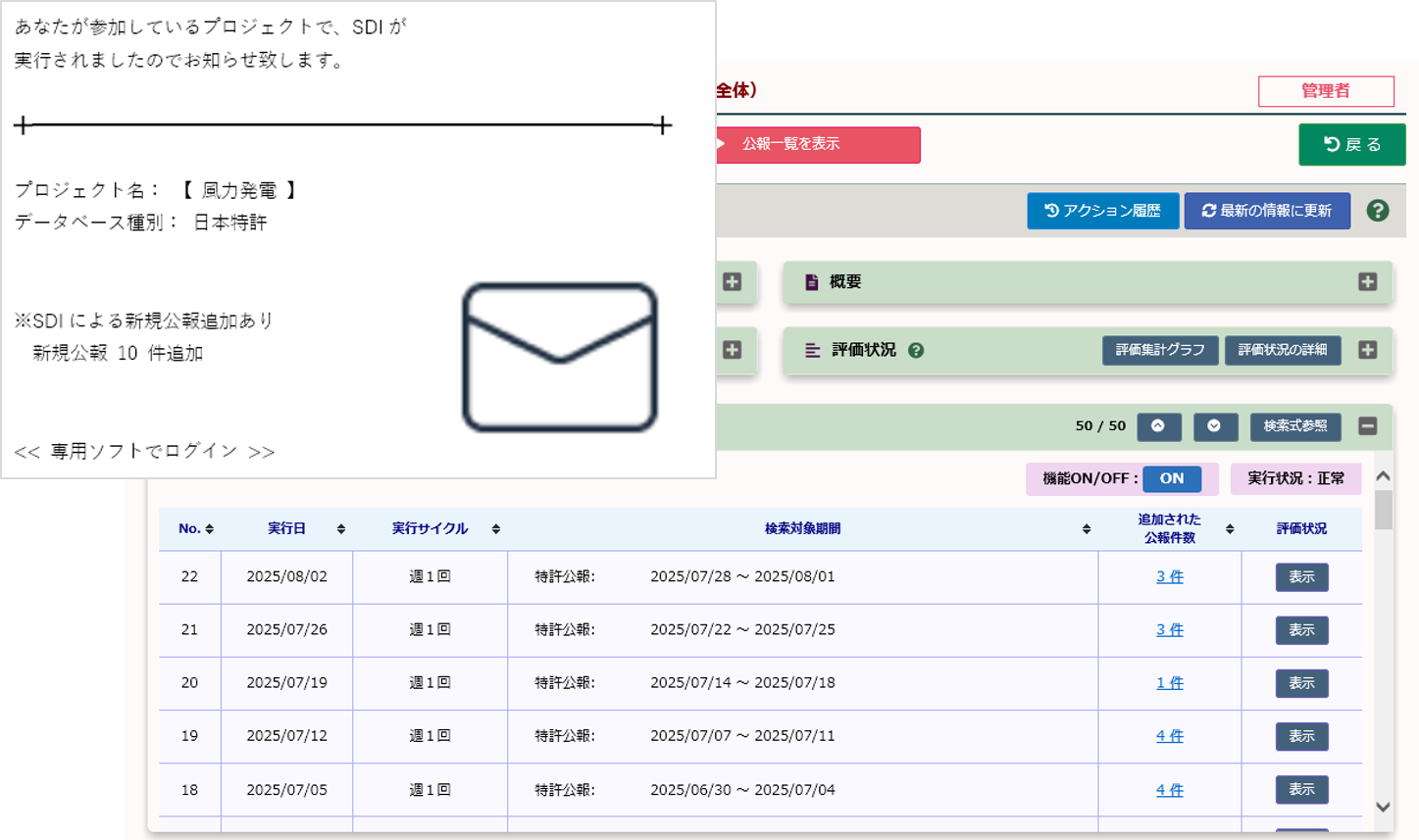Click date cell 2025/07/26
Image resolution: width=1419 pixels, height=840 pixels.
click(286, 629)
